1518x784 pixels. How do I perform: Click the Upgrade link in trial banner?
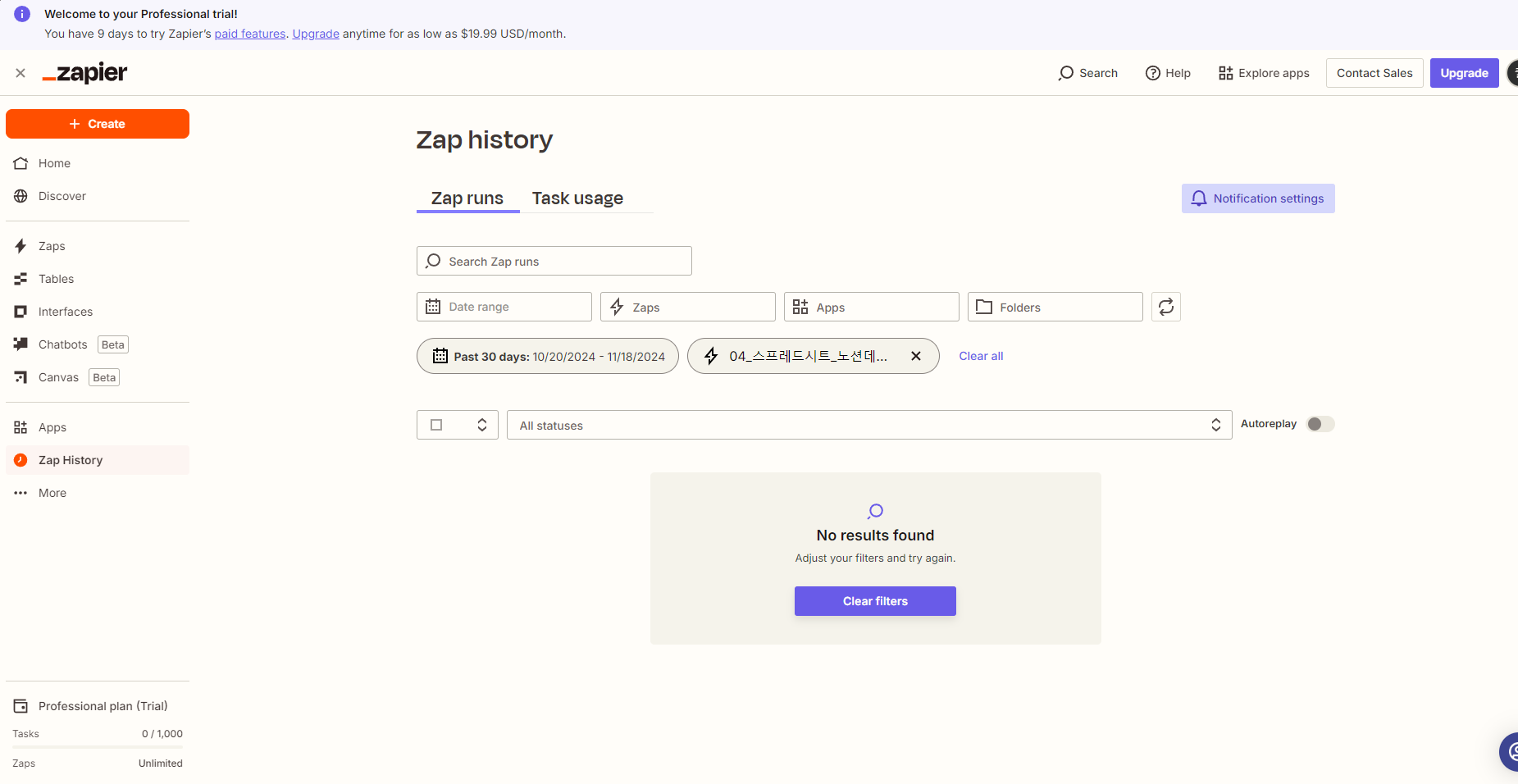pos(316,34)
